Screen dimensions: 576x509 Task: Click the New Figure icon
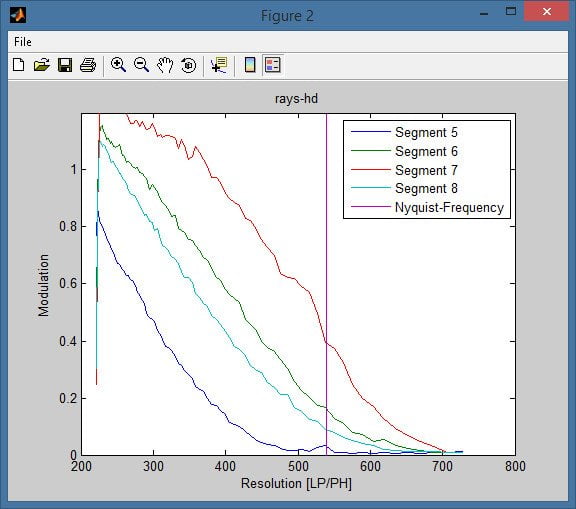point(19,65)
